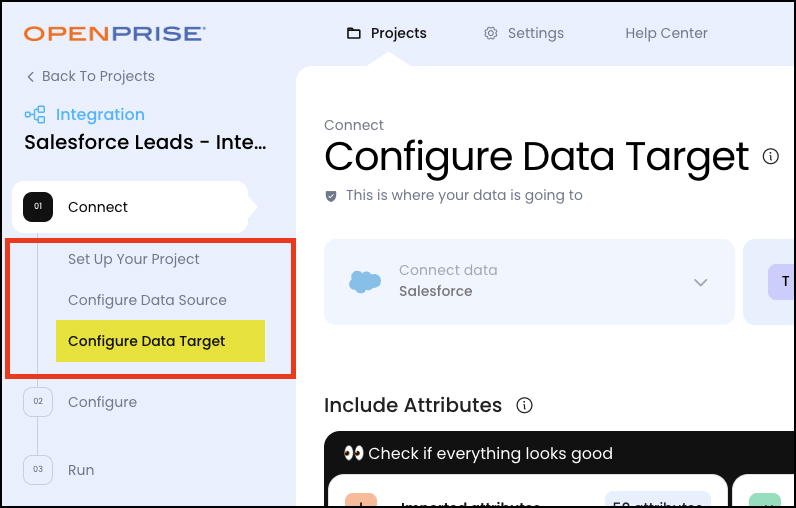This screenshot has height=508, width=796.
Task: Go back via Back To Projects
Action: (90, 76)
